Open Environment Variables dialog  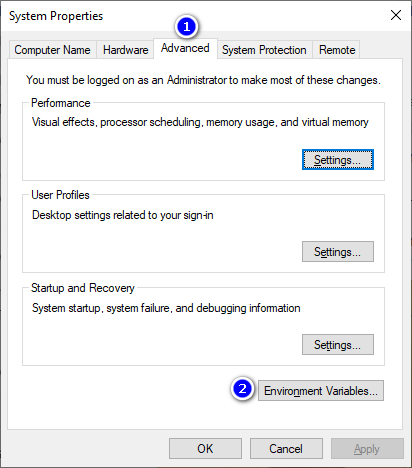tap(321, 390)
